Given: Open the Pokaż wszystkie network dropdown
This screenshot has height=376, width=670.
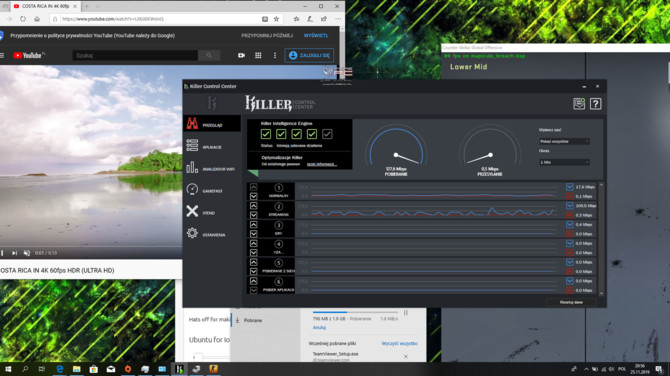Looking at the screenshot, I should coord(564,141).
